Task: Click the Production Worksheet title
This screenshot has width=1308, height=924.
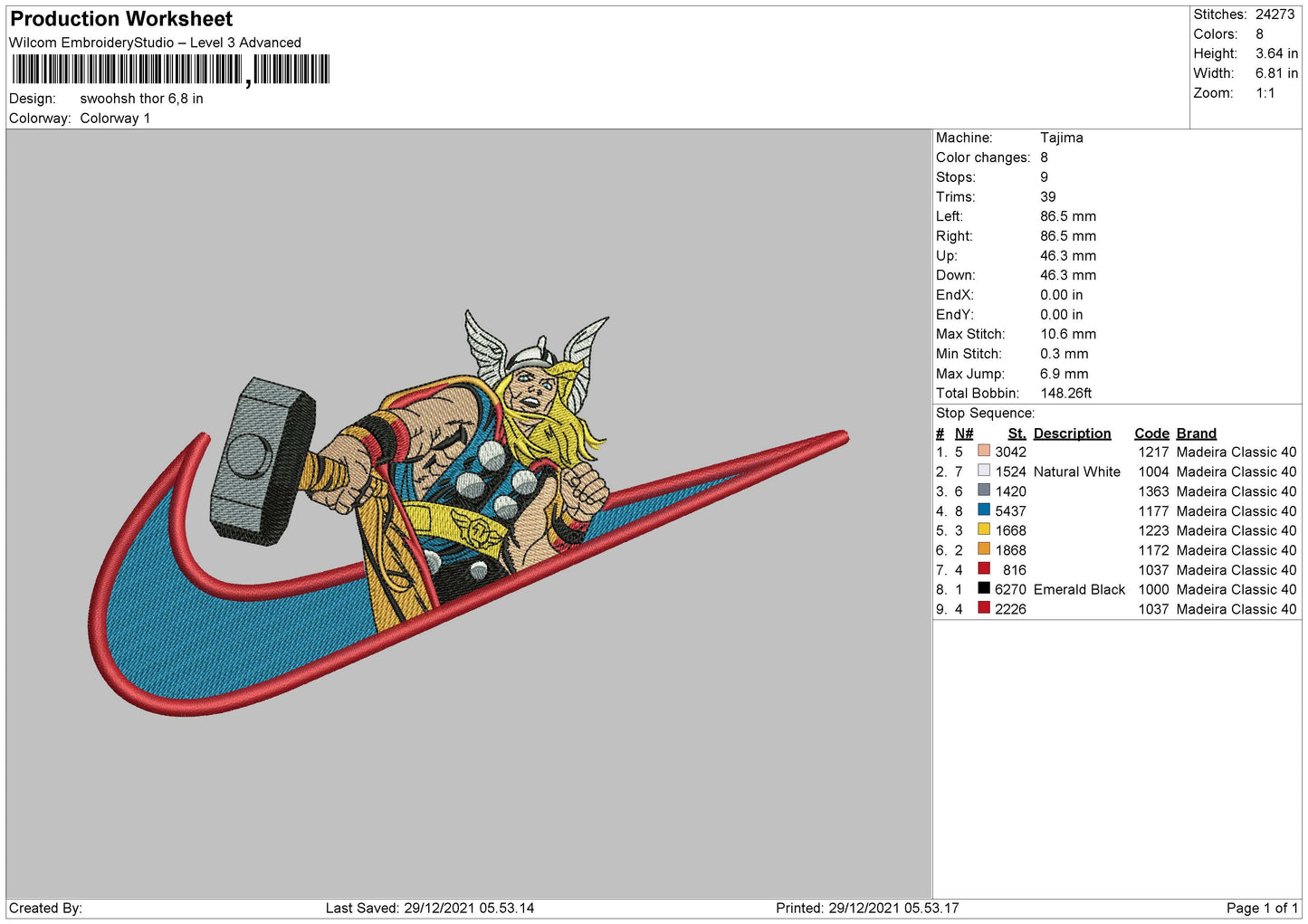Action: coord(121,19)
